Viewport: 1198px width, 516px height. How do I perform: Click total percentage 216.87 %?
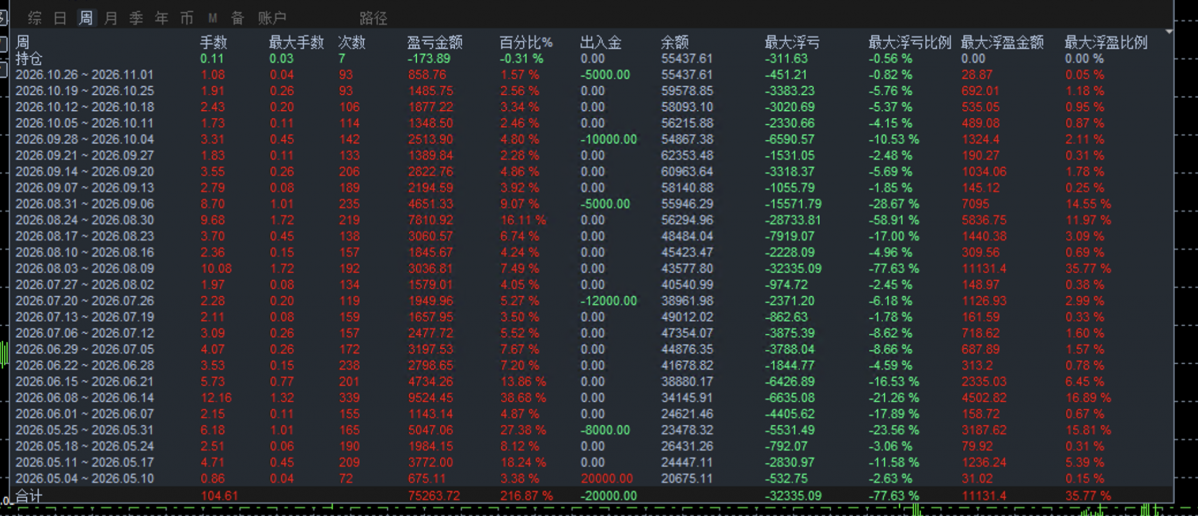tap(526, 496)
